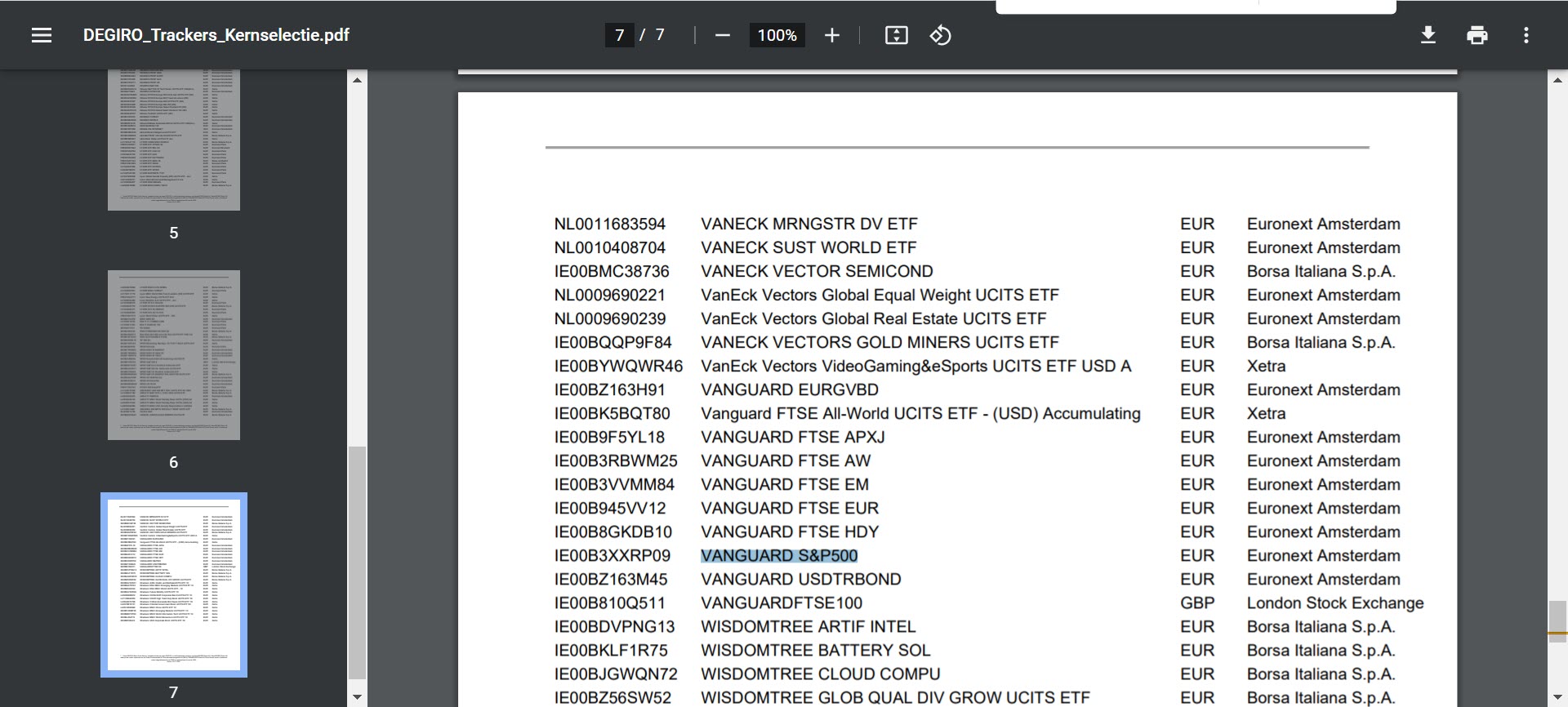The width and height of the screenshot is (1568, 707).
Task: Click VANGUARD USDTRBOND name
Action: tap(801, 580)
